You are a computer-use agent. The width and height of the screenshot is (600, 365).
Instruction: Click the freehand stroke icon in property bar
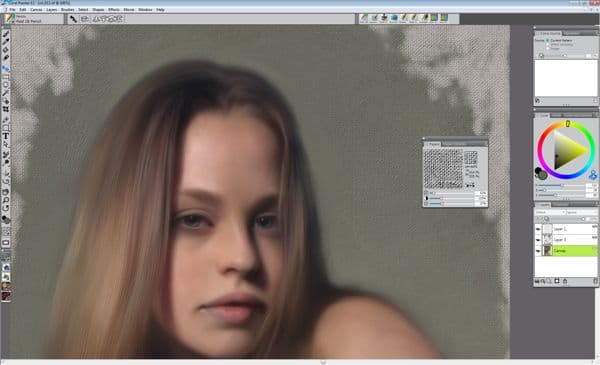pos(73,19)
